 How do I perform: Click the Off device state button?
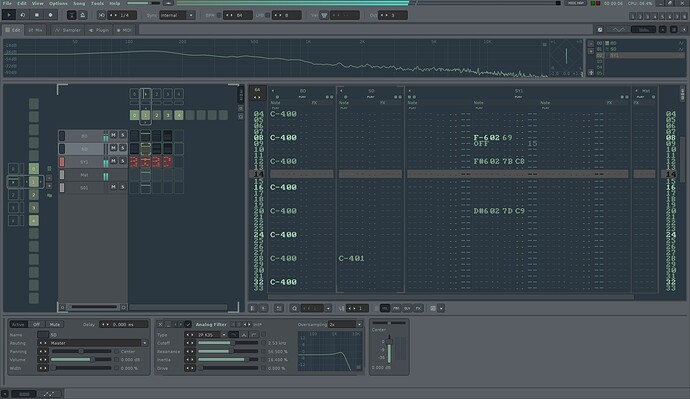point(37,324)
